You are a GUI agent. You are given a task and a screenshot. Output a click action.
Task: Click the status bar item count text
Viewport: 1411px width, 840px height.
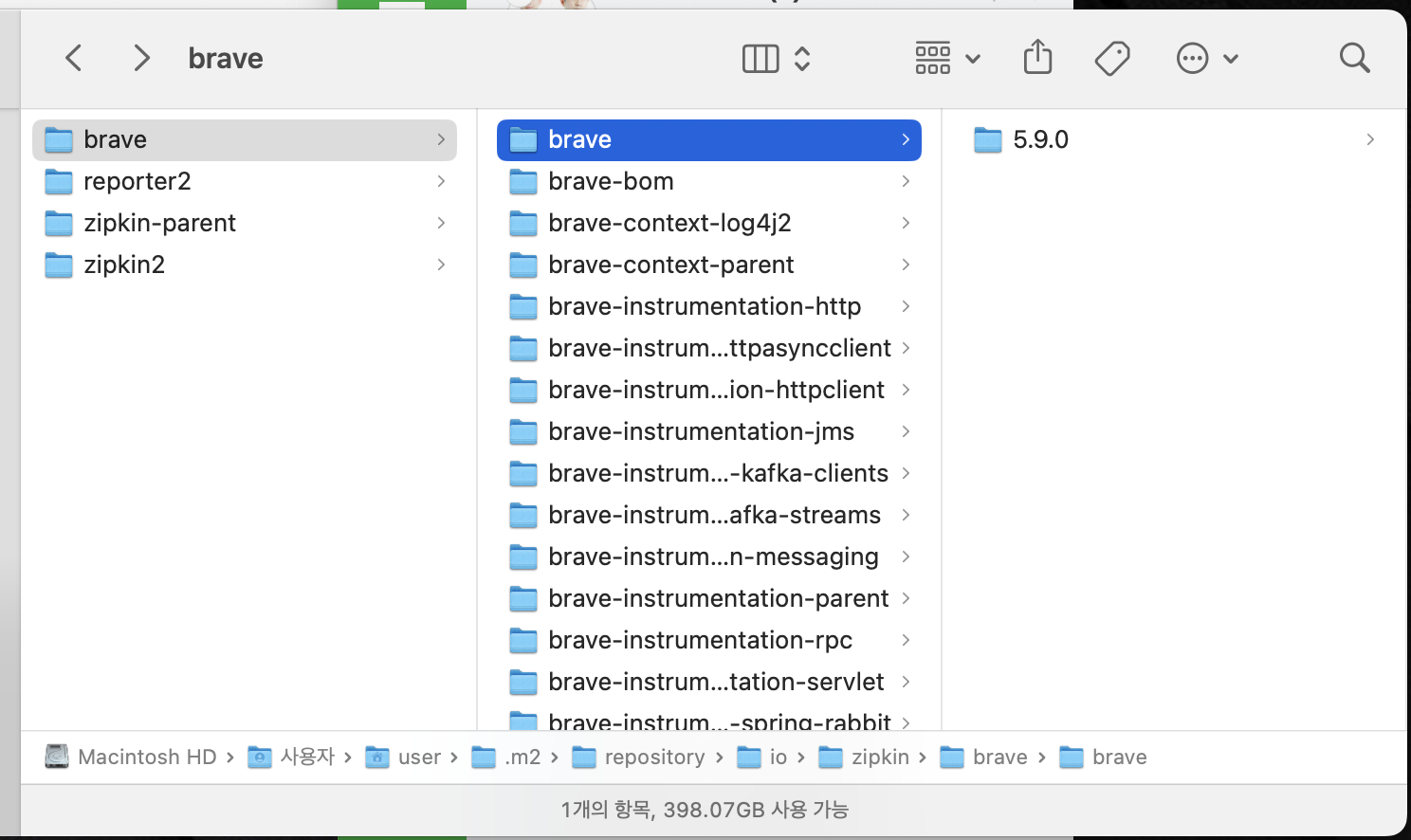tap(705, 810)
